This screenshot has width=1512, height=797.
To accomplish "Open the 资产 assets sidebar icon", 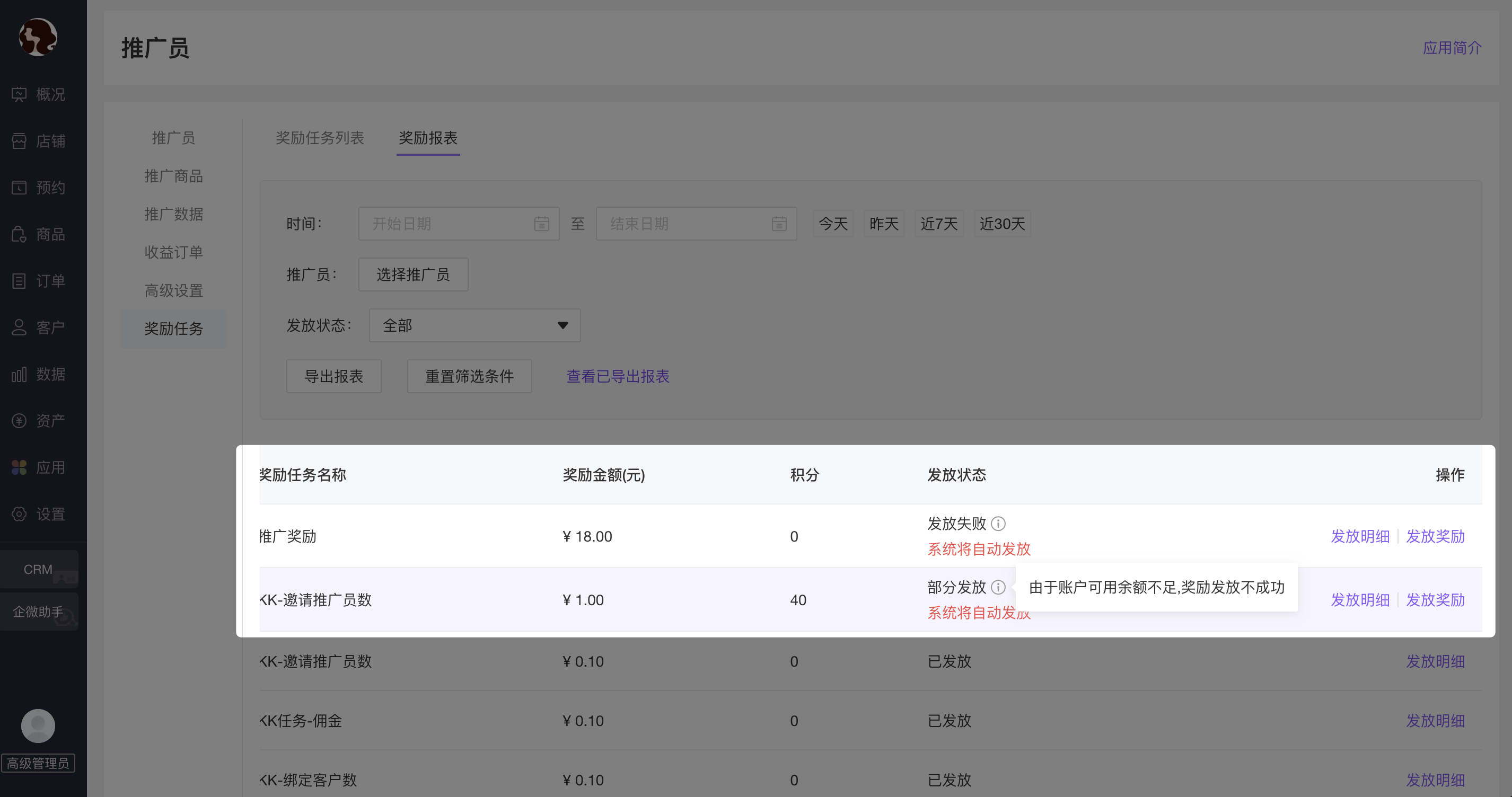I will pyautogui.click(x=20, y=421).
